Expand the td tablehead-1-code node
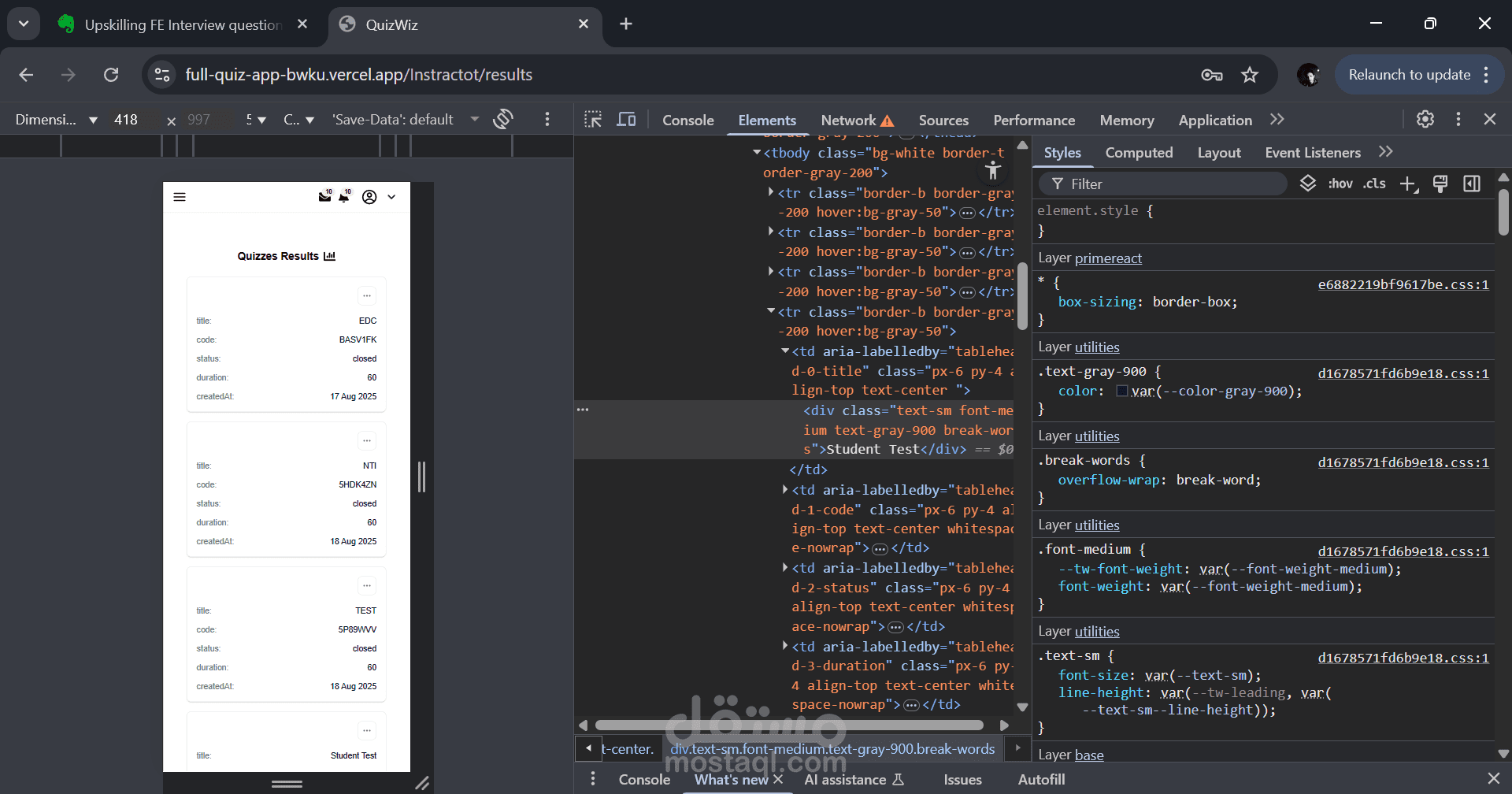Image resolution: width=1512 pixels, height=794 pixels. pyautogui.click(x=785, y=490)
